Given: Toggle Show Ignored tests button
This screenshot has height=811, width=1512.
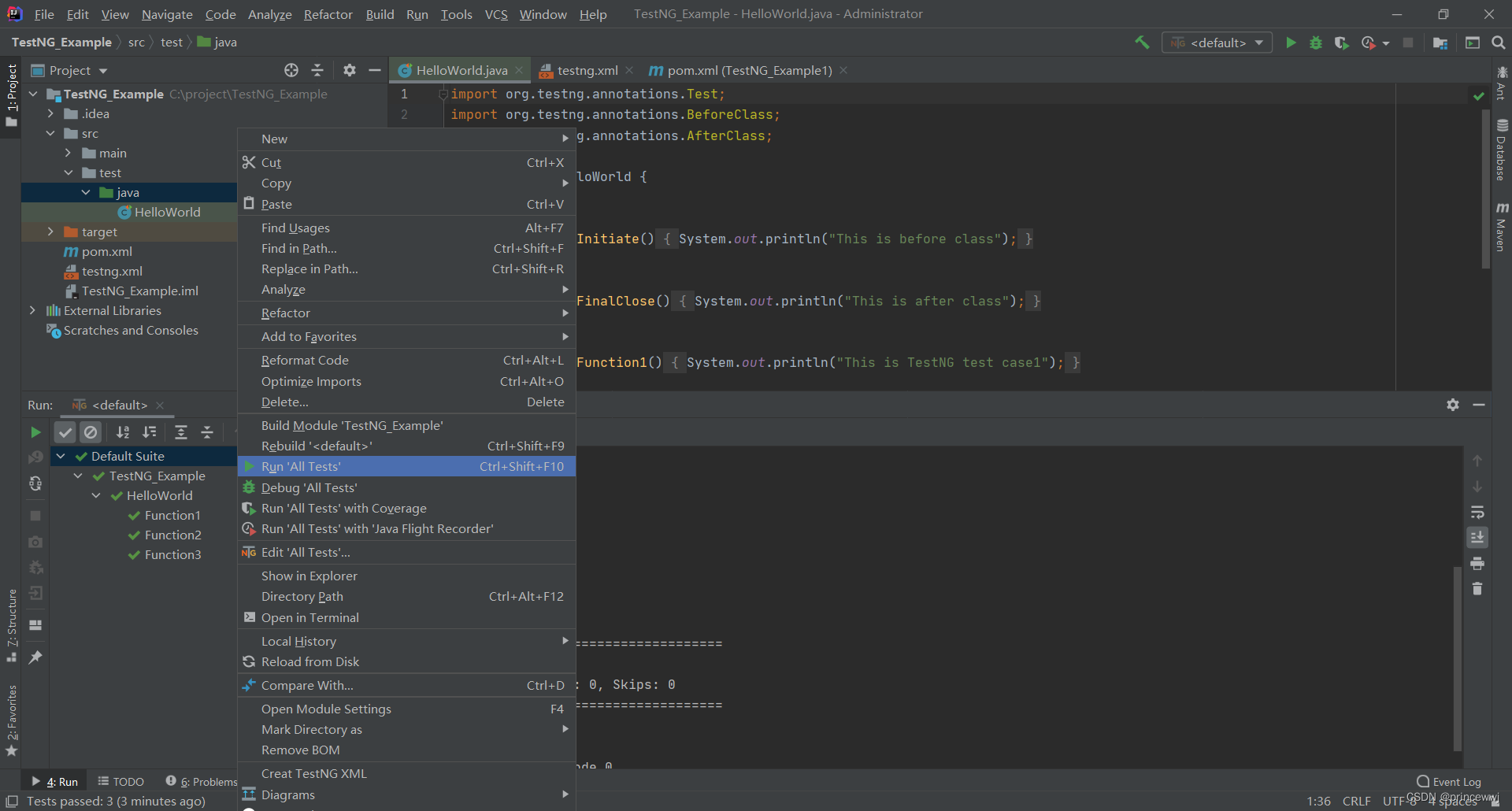Looking at the screenshot, I should (x=91, y=432).
